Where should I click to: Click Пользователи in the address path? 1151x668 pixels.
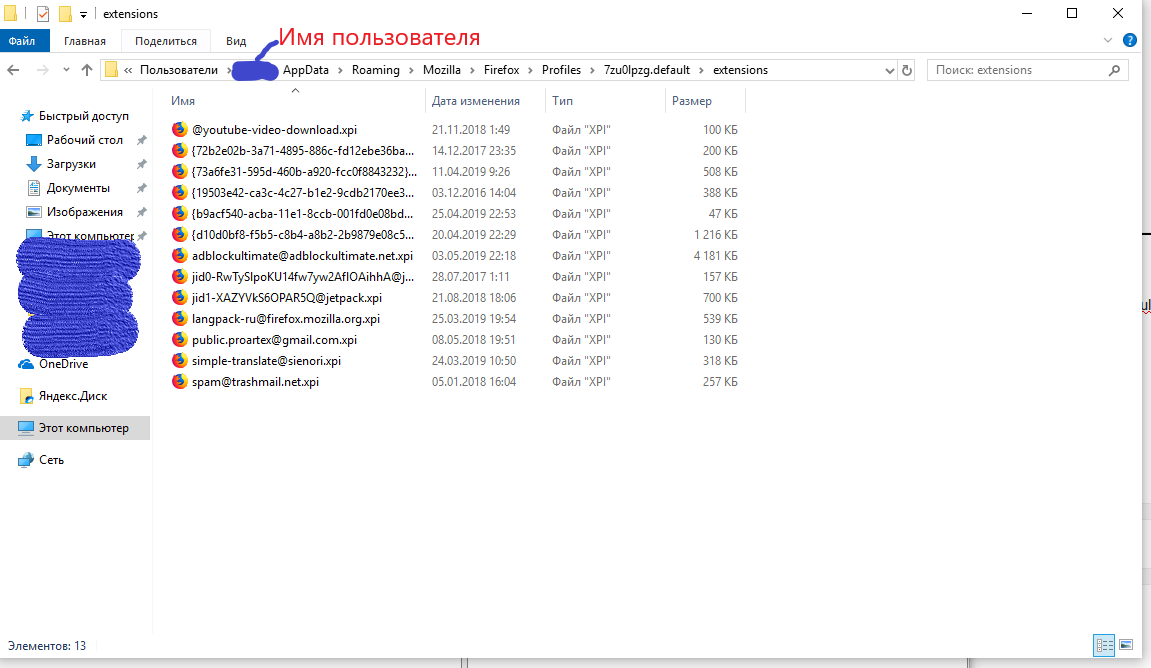tap(178, 70)
